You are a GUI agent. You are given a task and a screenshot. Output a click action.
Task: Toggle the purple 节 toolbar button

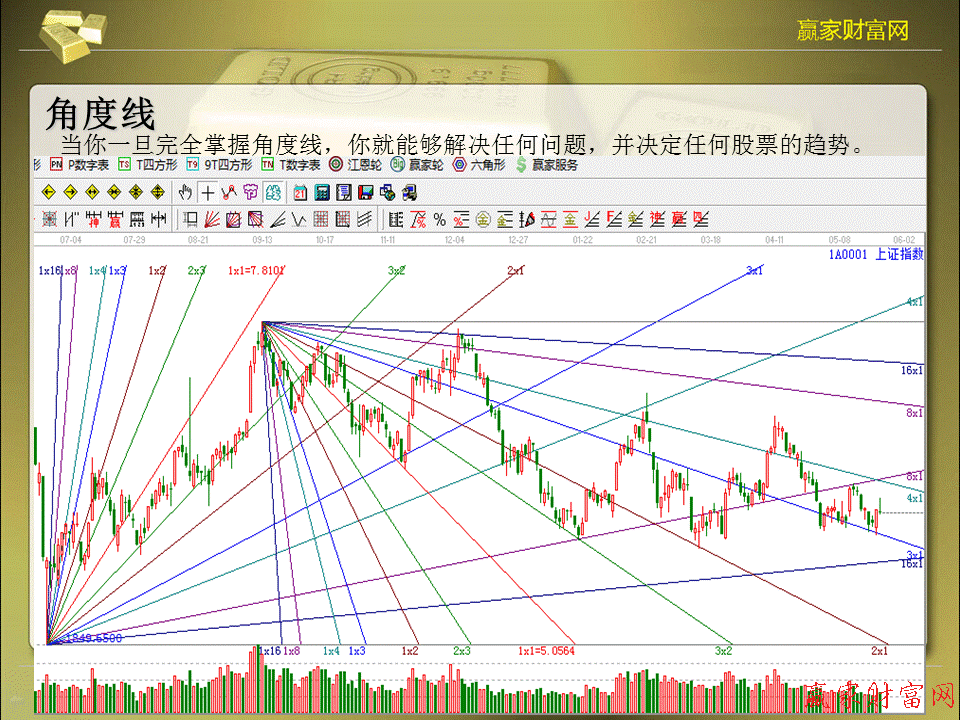click(x=251, y=192)
